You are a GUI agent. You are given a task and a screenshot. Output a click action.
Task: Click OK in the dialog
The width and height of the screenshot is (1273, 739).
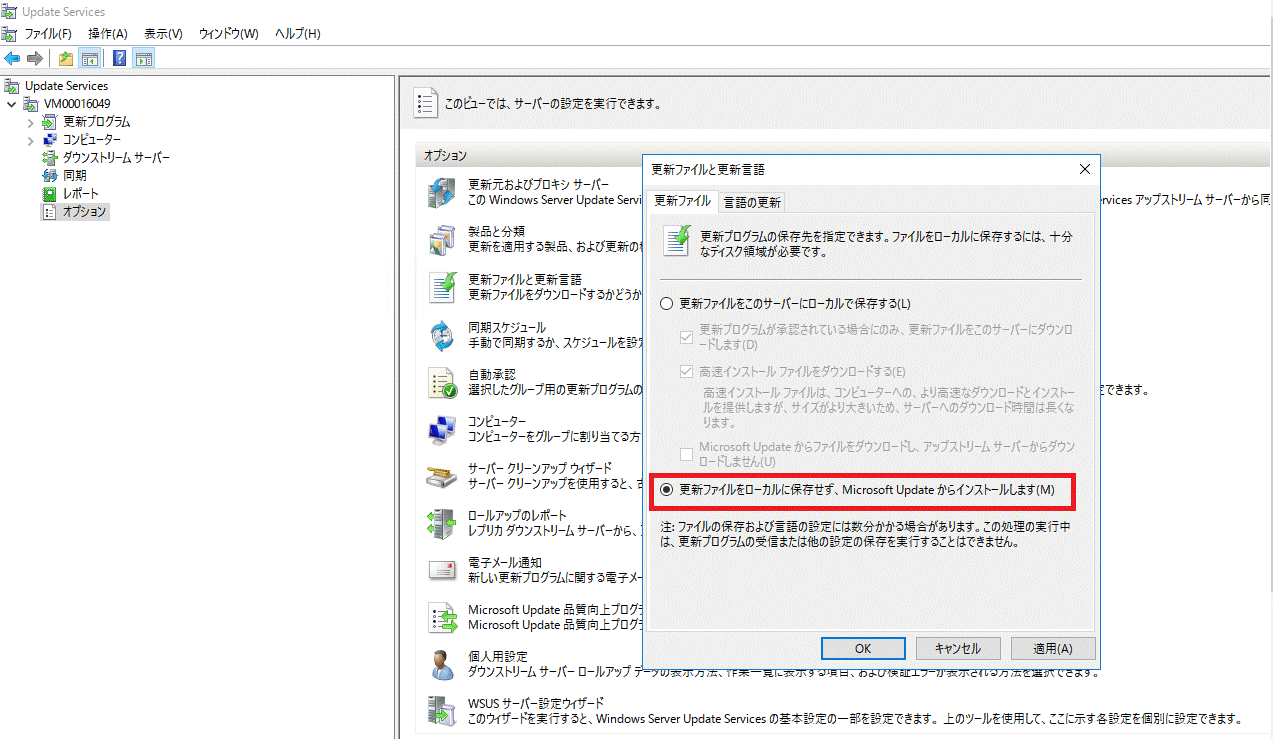pos(863,648)
